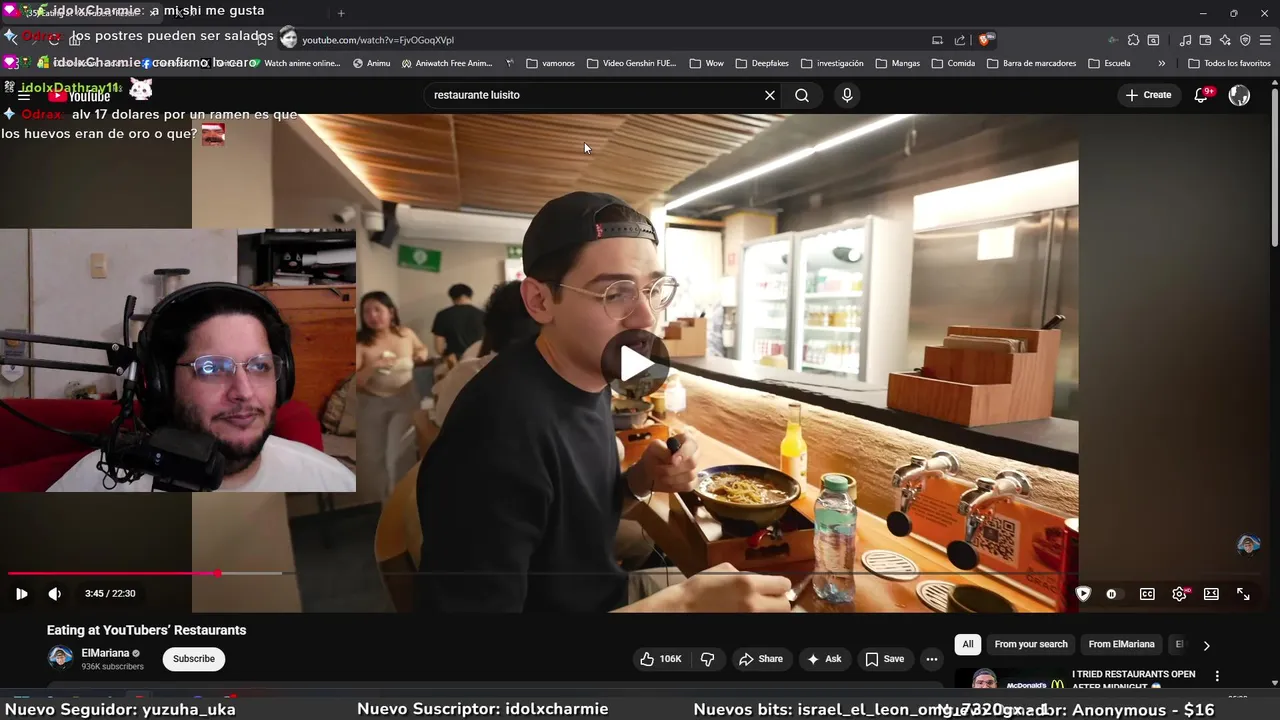Open the YouTube hamburger guide menu

click(23, 96)
